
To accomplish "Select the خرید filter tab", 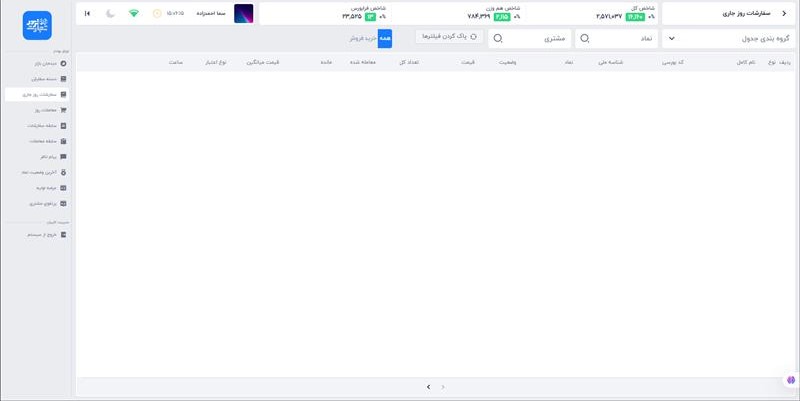I will tap(368, 38).
